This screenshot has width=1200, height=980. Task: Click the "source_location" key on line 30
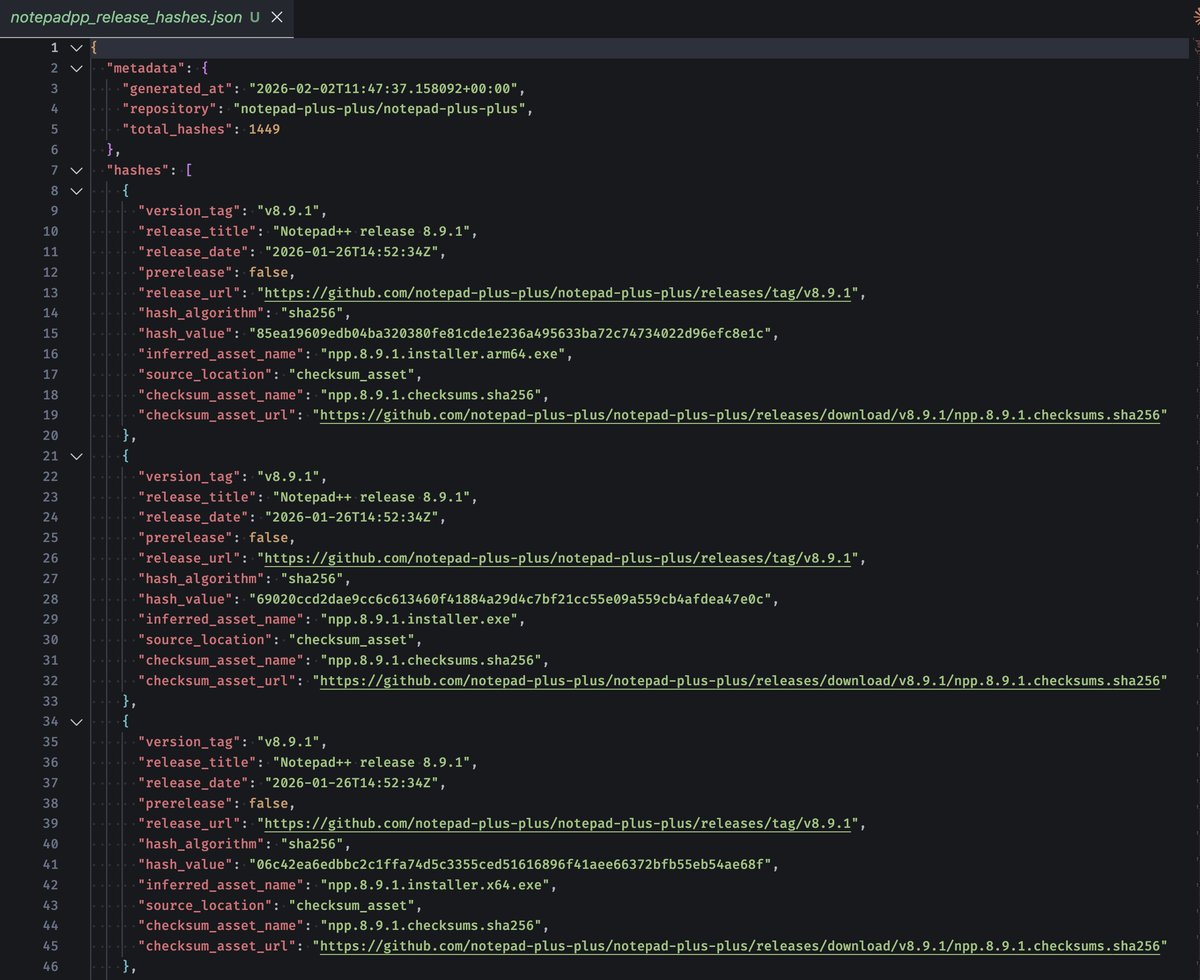coord(205,640)
